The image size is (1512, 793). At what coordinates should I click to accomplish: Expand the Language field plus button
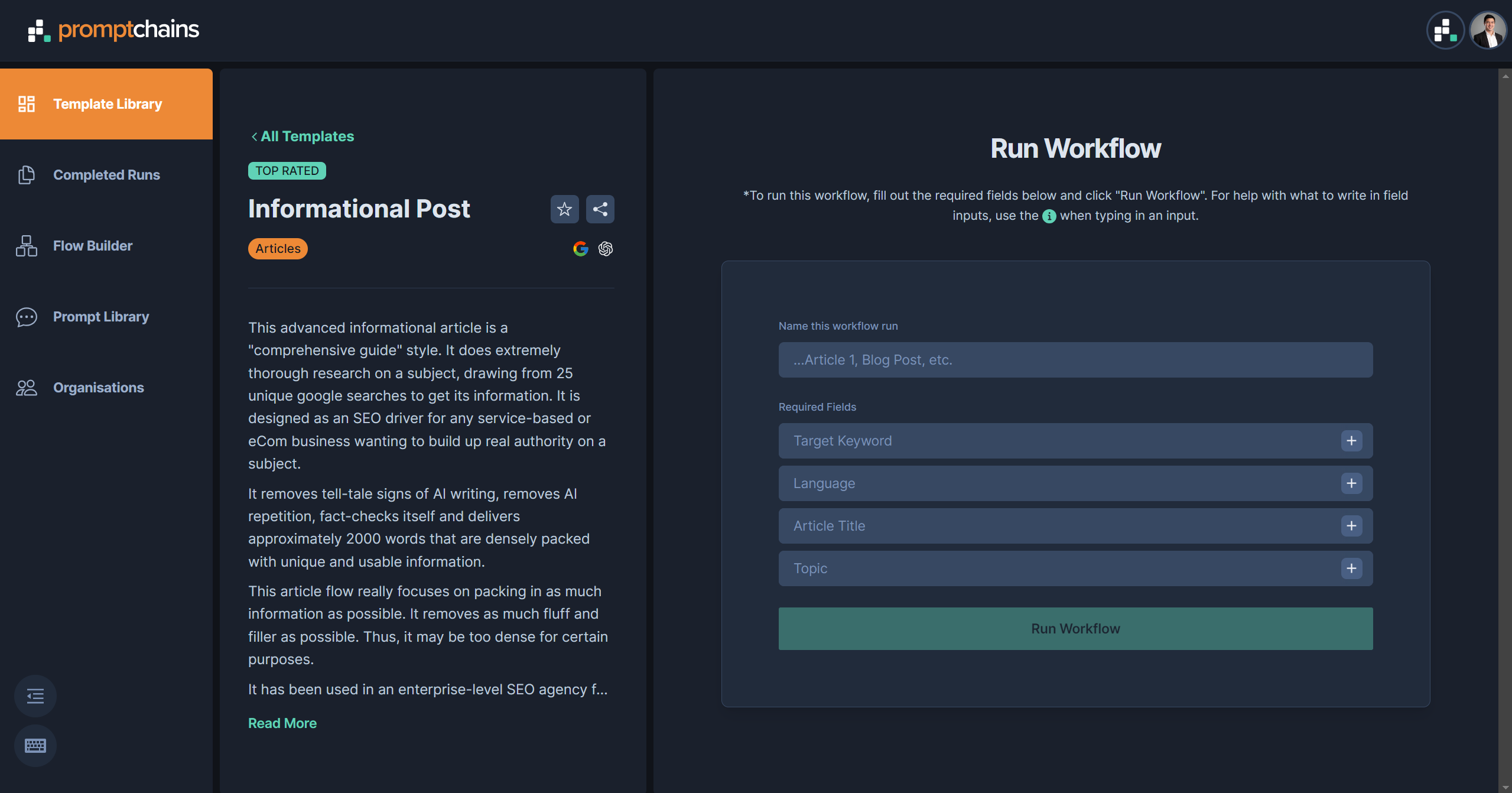pyautogui.click(x=1351, y=483)
